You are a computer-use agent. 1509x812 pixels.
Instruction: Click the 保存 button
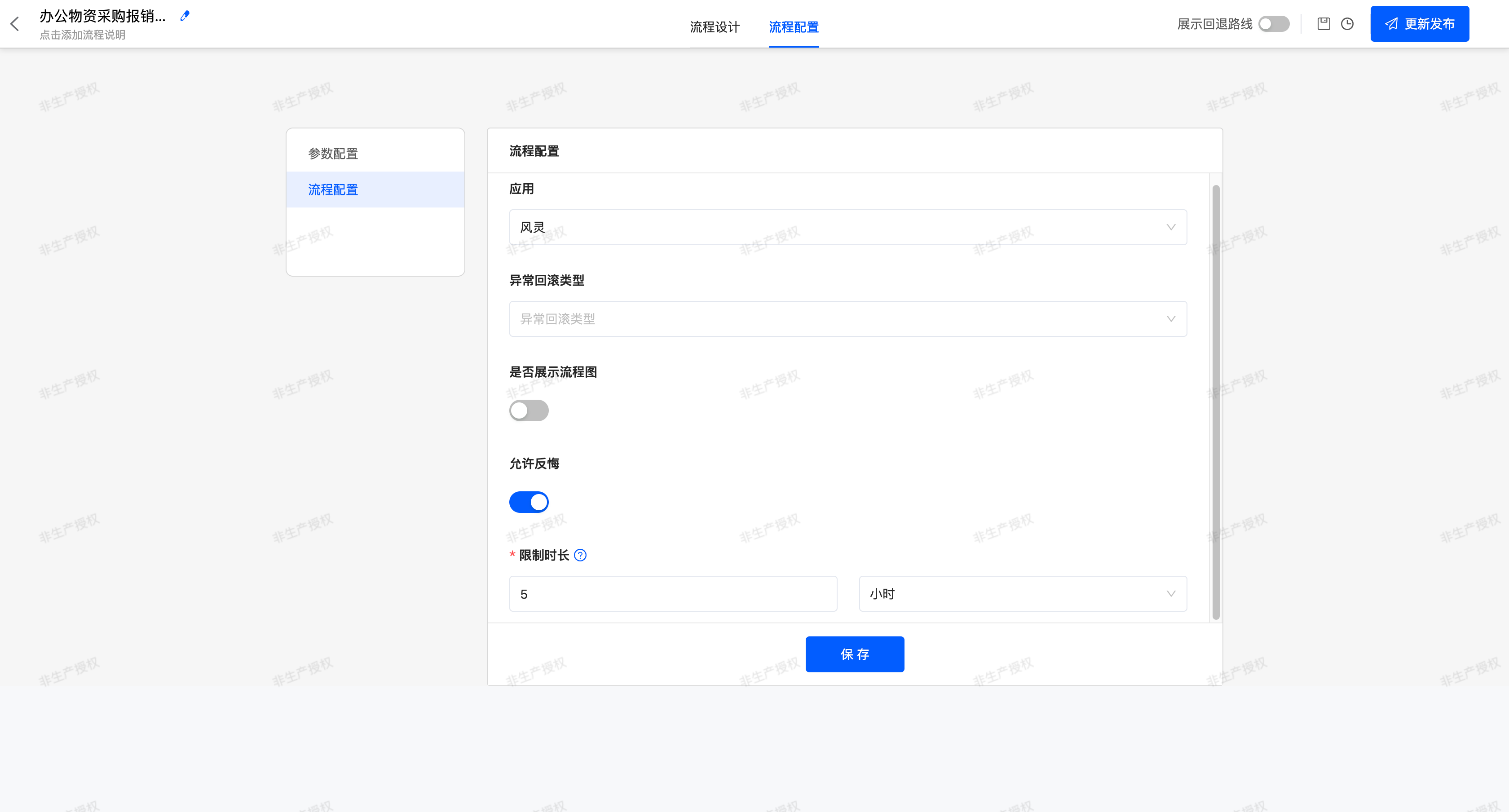pos(854,654)
